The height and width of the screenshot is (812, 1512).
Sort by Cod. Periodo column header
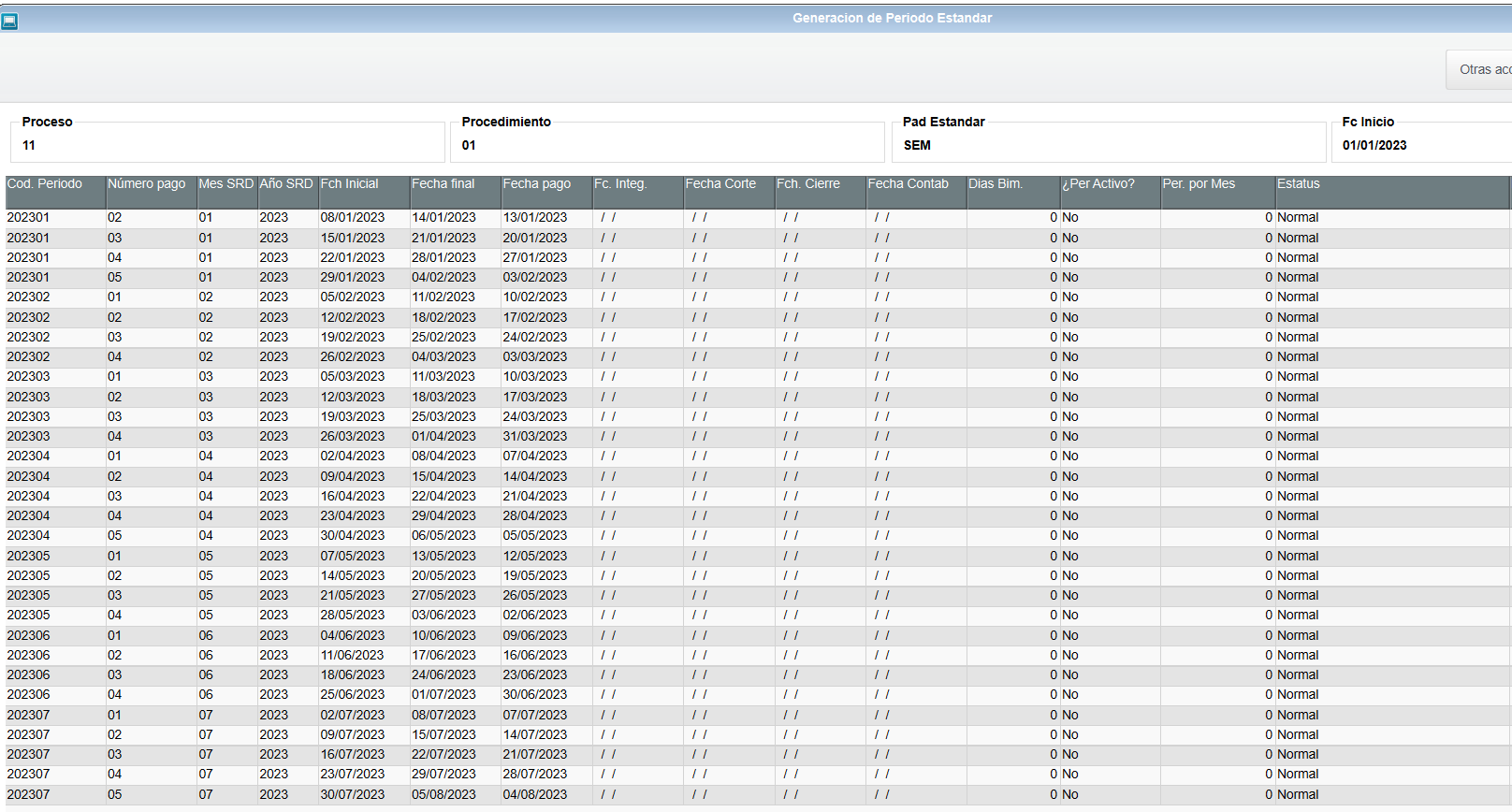click(x=54, y=192)
